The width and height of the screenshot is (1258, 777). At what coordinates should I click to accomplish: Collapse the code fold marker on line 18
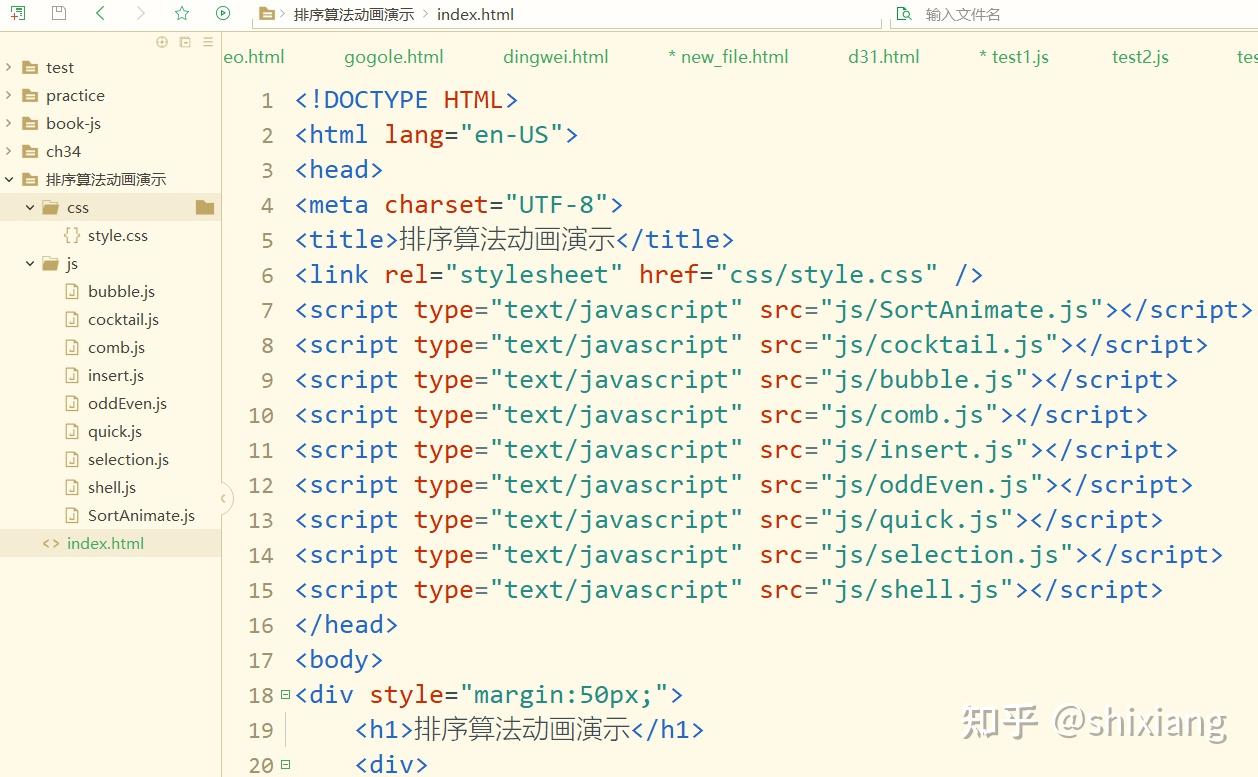click(285, 694)
